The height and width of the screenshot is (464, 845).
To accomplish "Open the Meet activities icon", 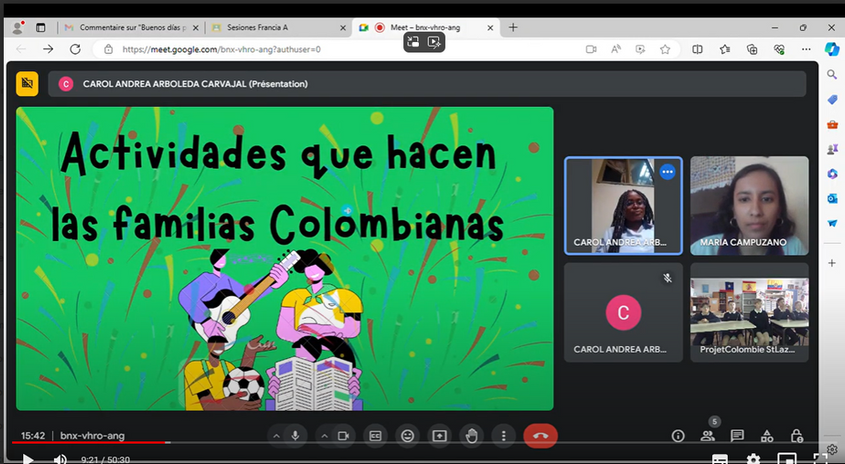I will [x=767, y=436].
